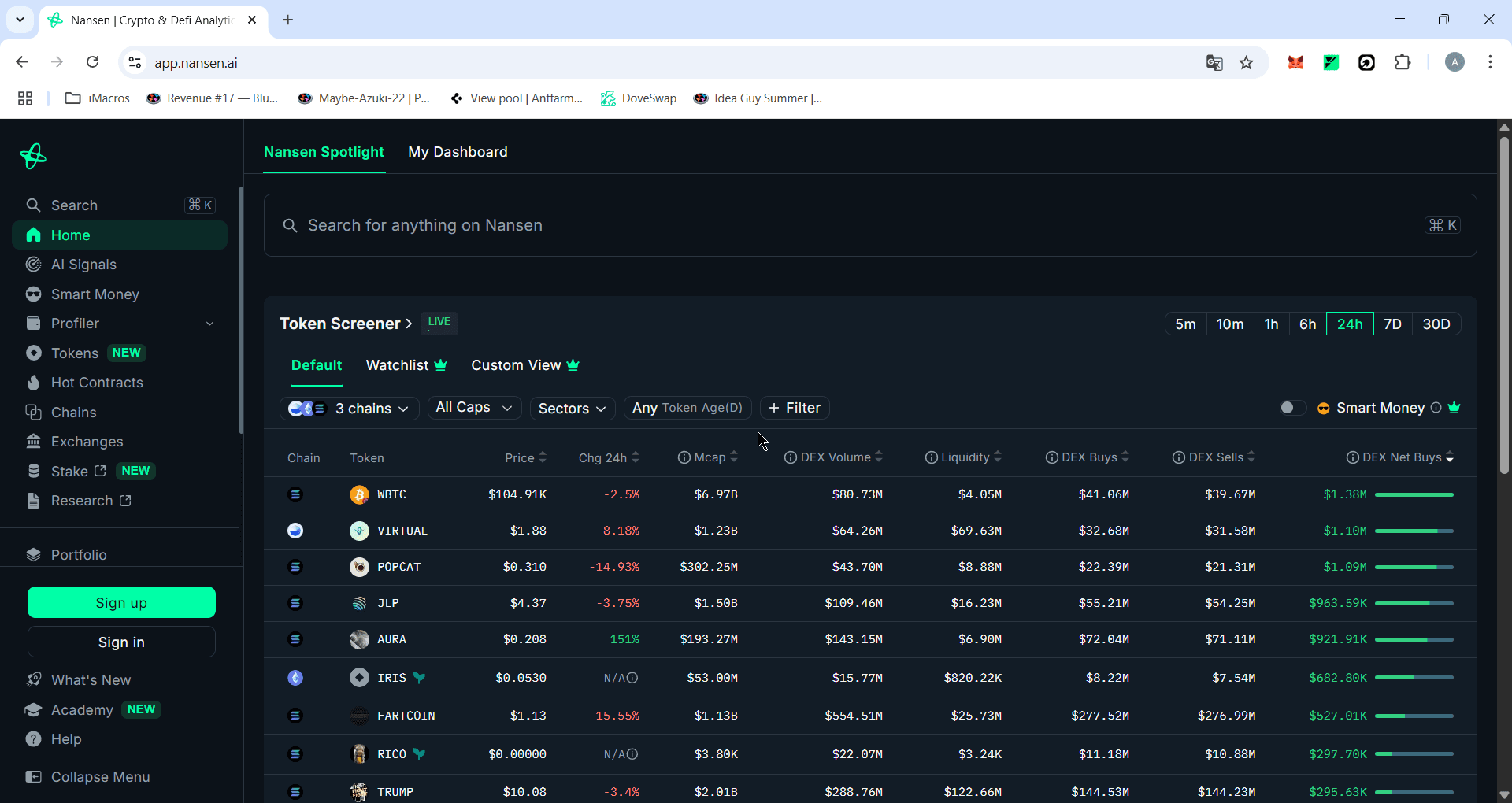Open the Sectors dropdown
Viewport: 1512px width, 803px height.
pyautogui.click(x=573, y=408)
